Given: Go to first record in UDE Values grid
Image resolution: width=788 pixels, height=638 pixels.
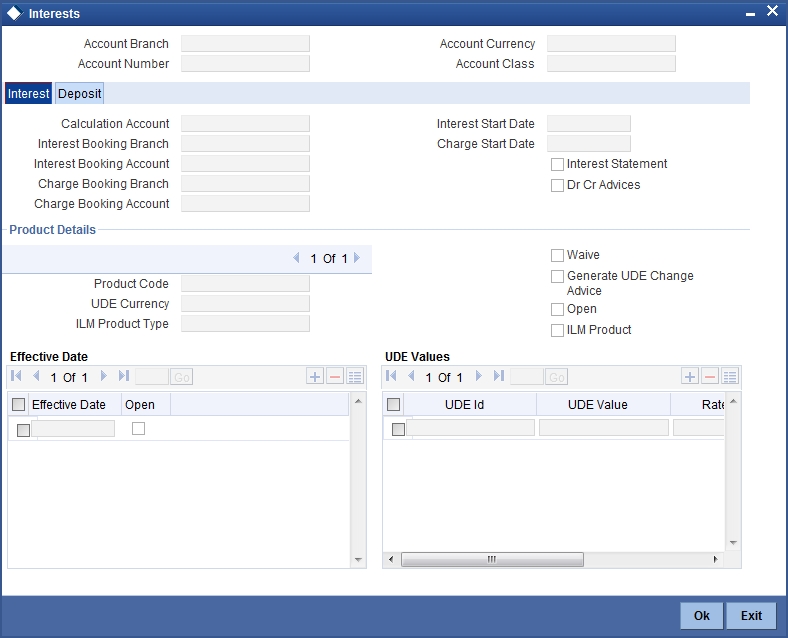Looking at the screenshot, I should [x=391, y=376].
